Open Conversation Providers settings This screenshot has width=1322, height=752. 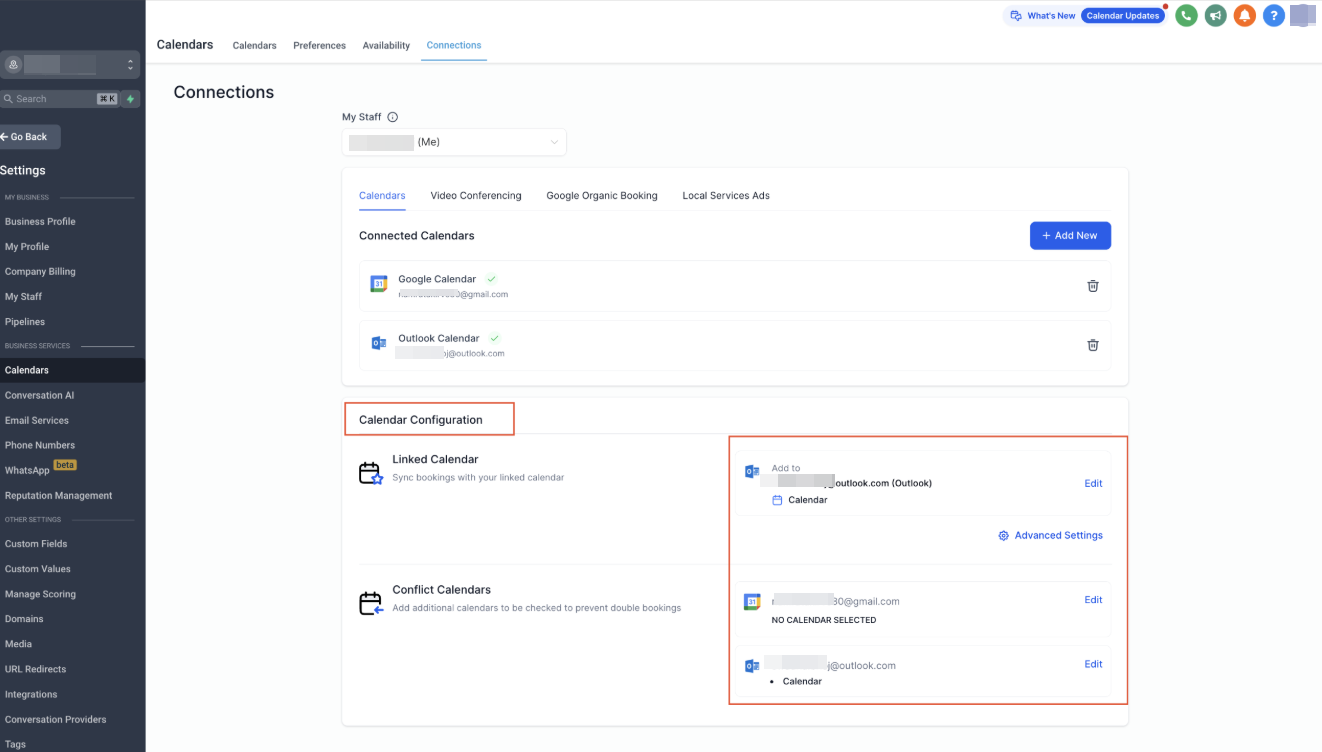tap(55, 719)
